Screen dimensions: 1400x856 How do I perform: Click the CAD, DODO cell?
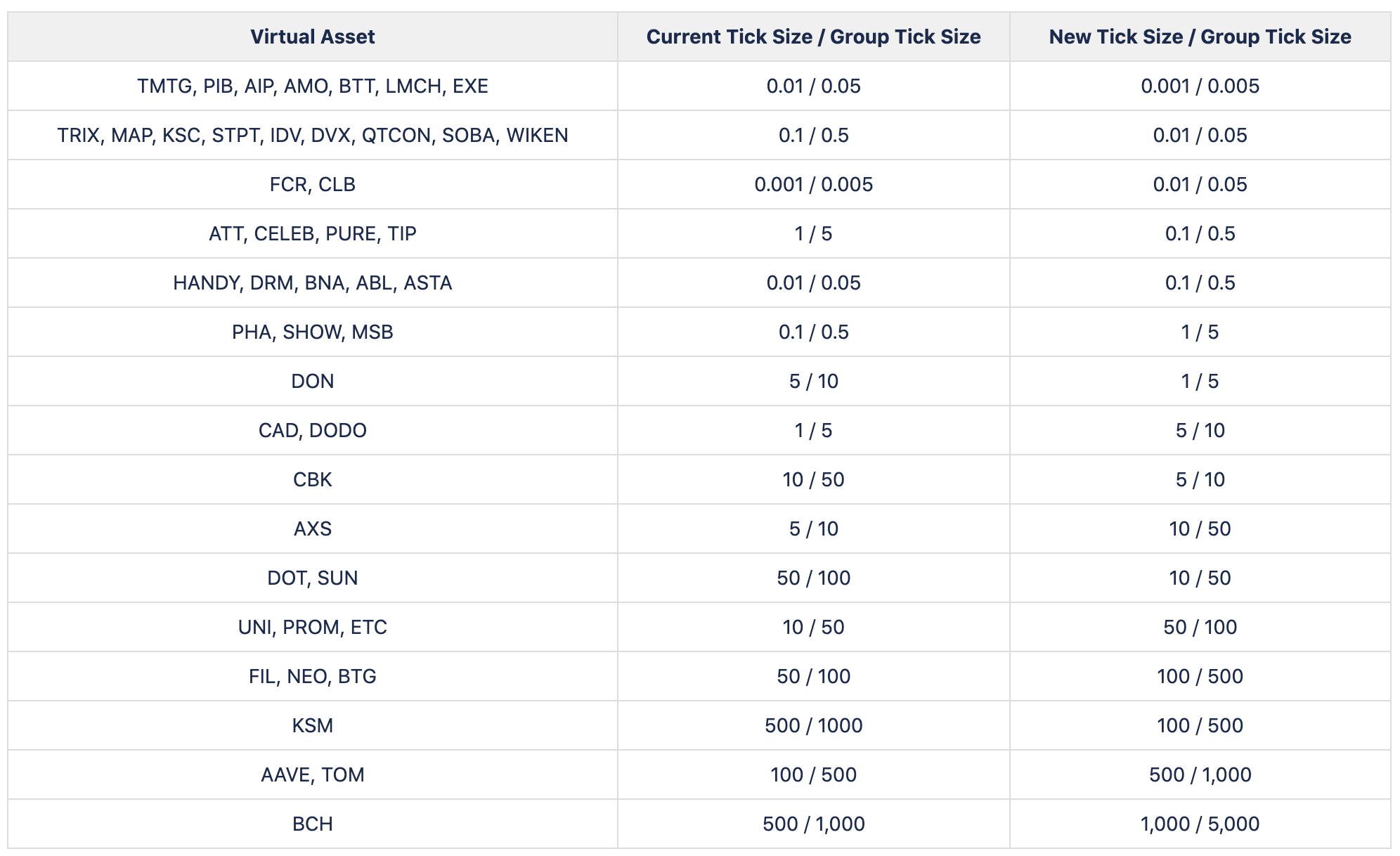click(x=312, y=430)
